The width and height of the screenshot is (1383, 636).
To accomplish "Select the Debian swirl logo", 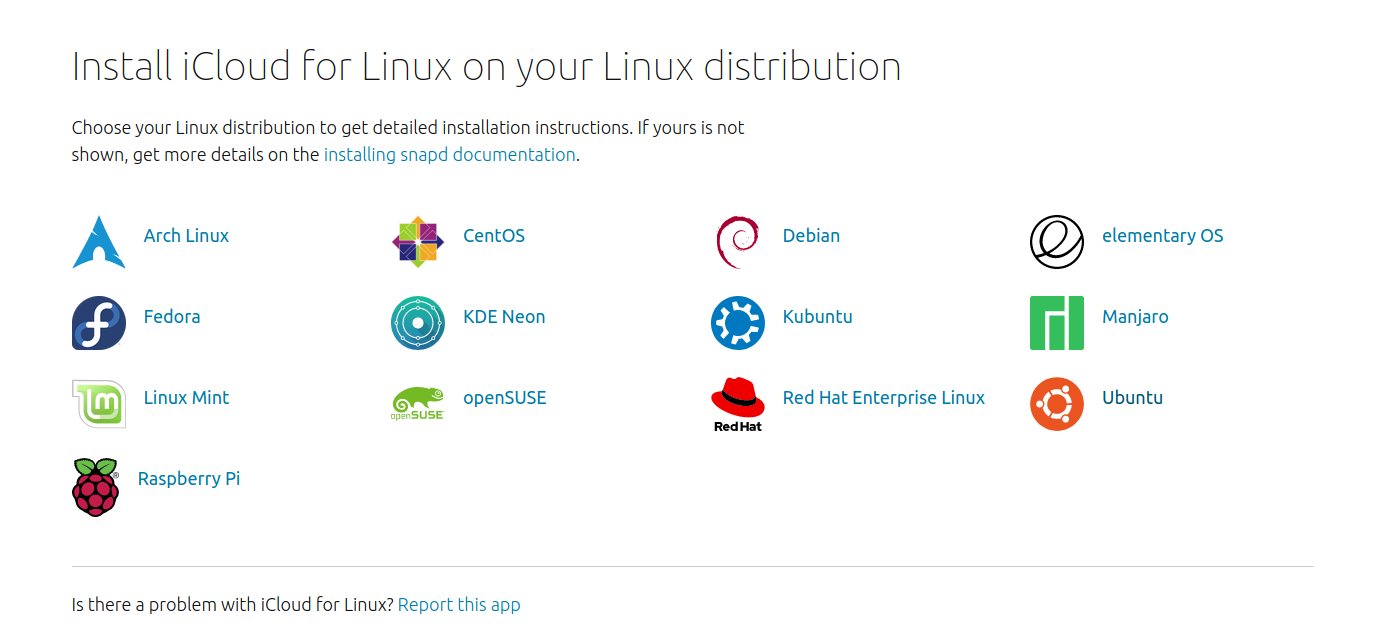I will (737, 242).
